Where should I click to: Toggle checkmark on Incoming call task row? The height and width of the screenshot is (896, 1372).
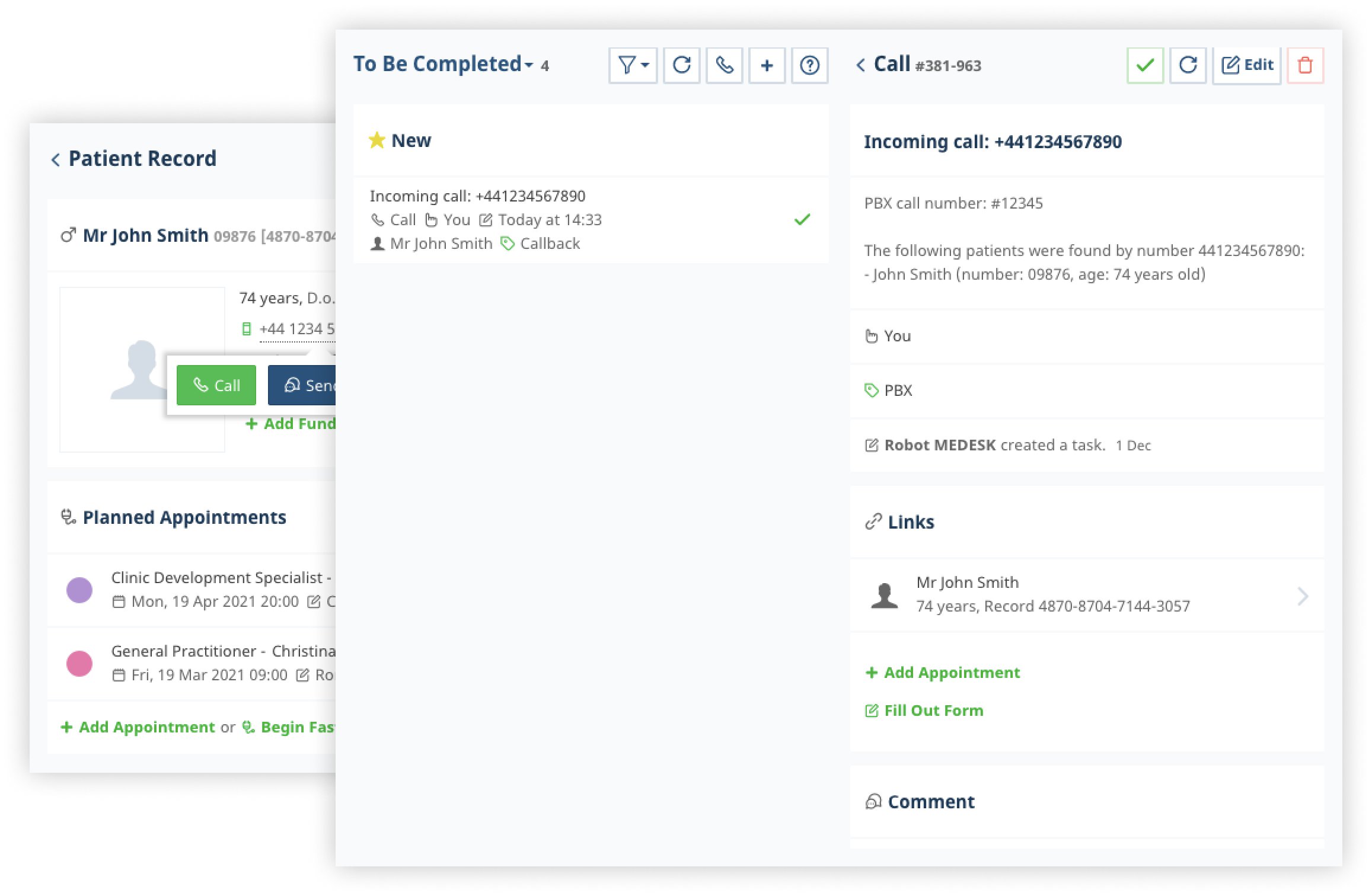point(802,220)
